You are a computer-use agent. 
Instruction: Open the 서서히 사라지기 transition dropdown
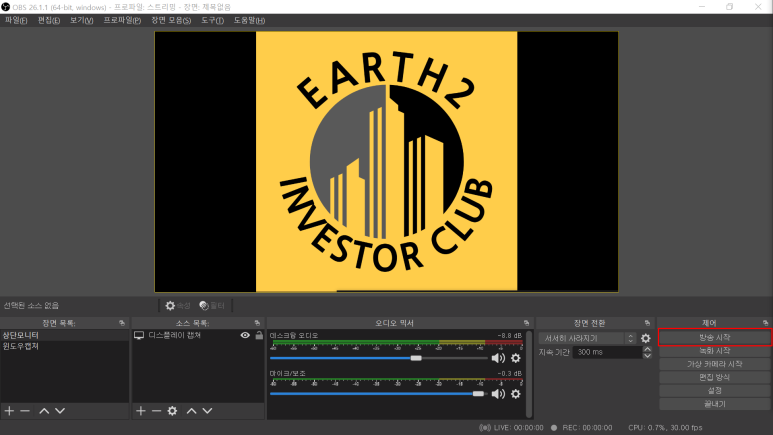click(588, 338)
